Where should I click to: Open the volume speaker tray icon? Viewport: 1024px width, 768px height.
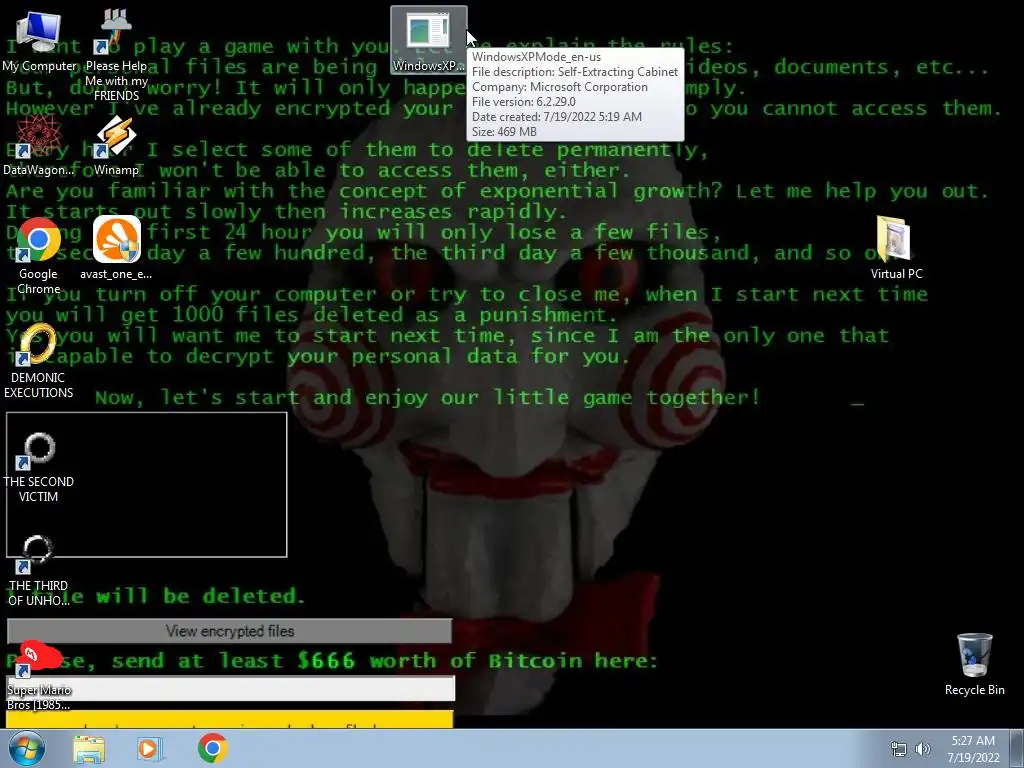point(923,749)
